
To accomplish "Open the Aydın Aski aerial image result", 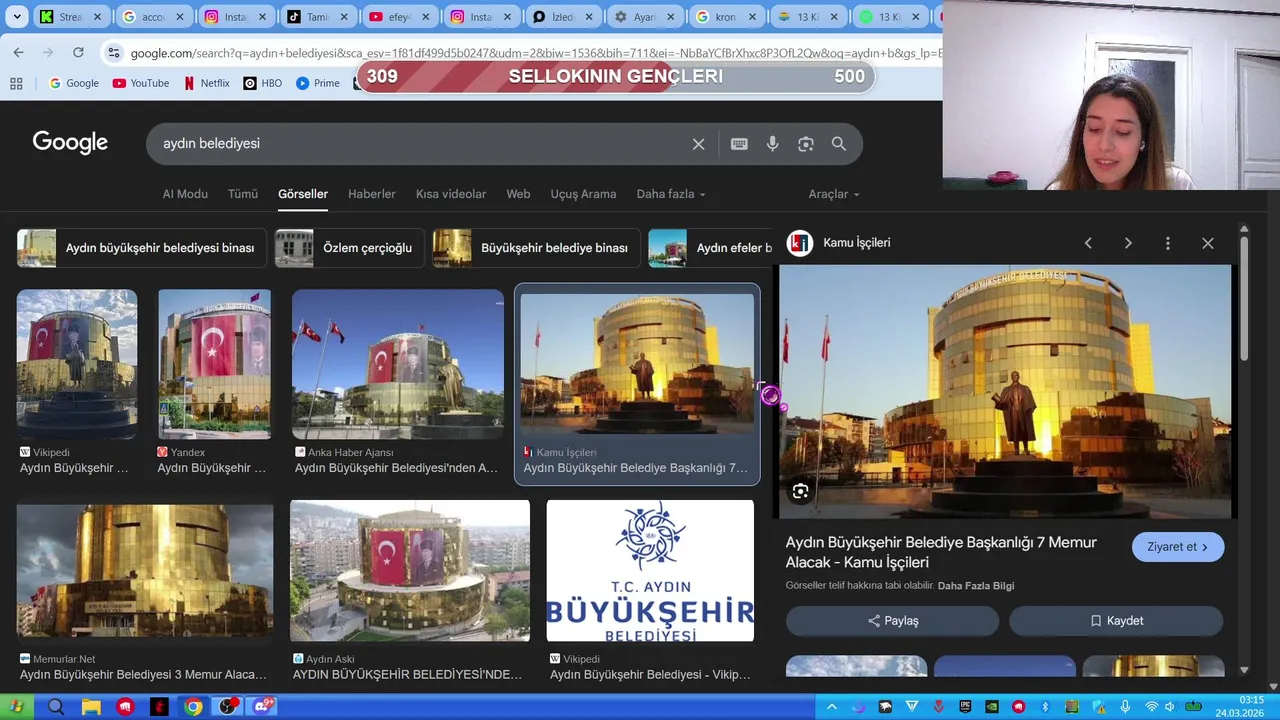I will click(410, 571).
